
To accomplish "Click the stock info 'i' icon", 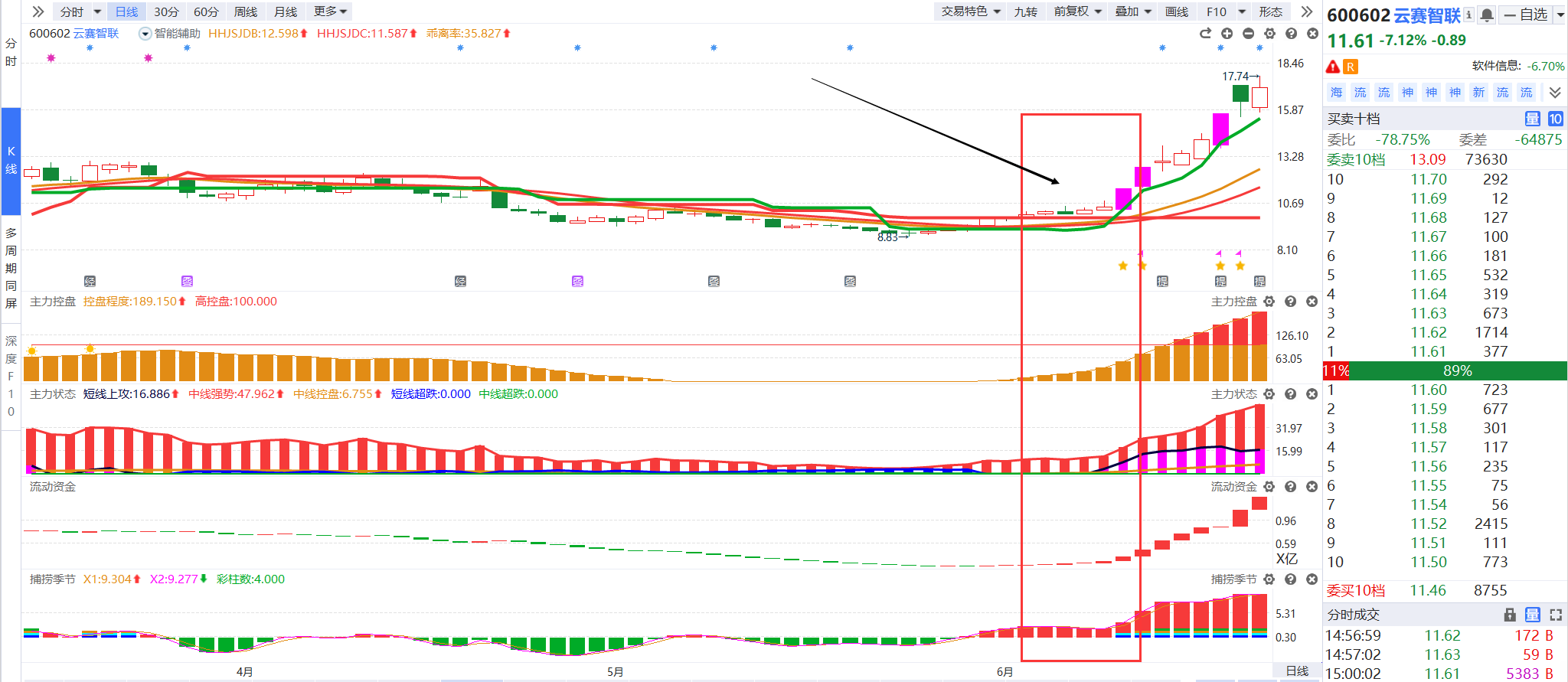I will (x=1468, y=15).
